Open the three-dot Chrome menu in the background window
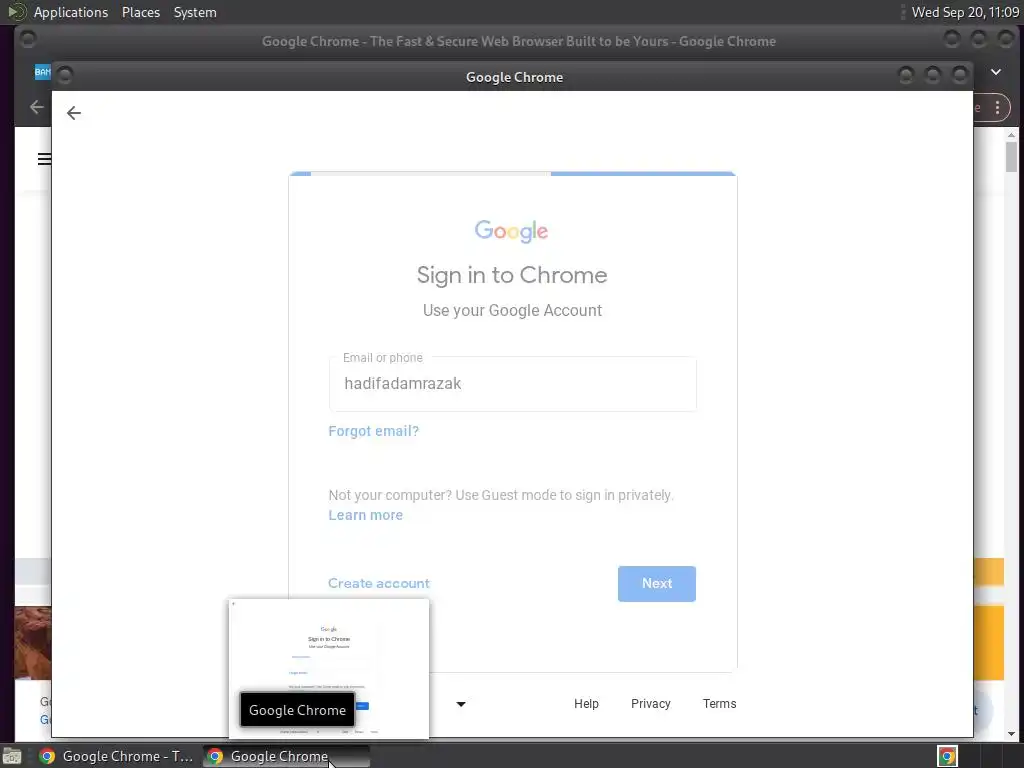 coord(997,108)
